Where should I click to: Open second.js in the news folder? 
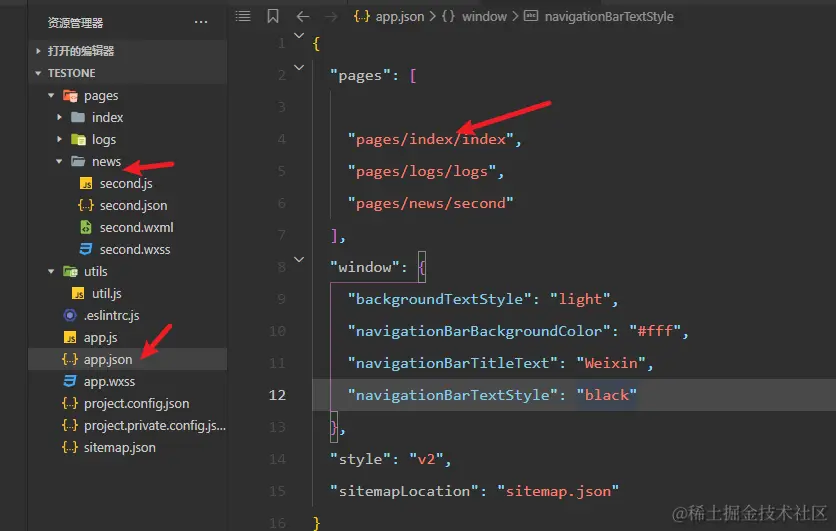pyautogui.click(x=126, y=183)
